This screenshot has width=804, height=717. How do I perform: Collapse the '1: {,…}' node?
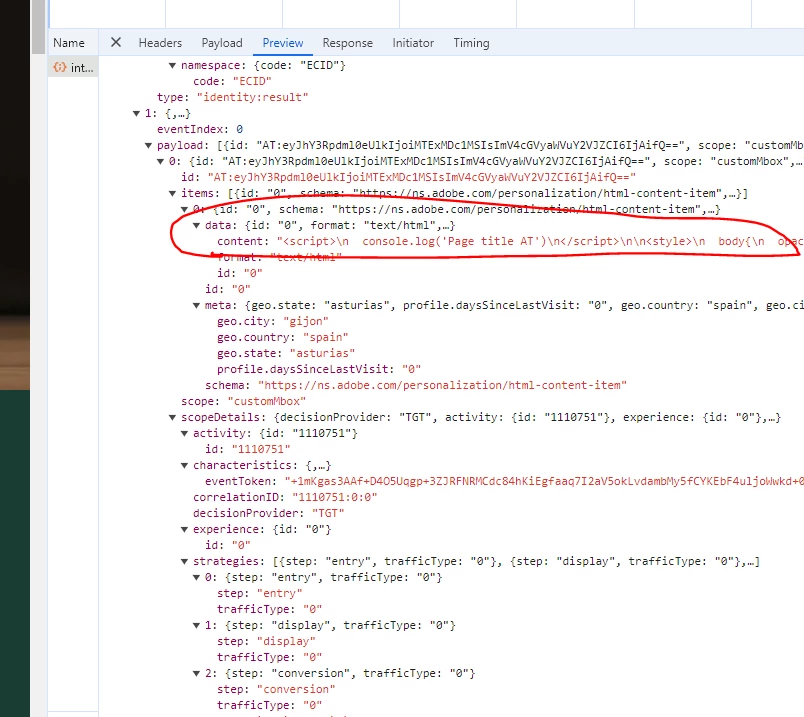136,113
